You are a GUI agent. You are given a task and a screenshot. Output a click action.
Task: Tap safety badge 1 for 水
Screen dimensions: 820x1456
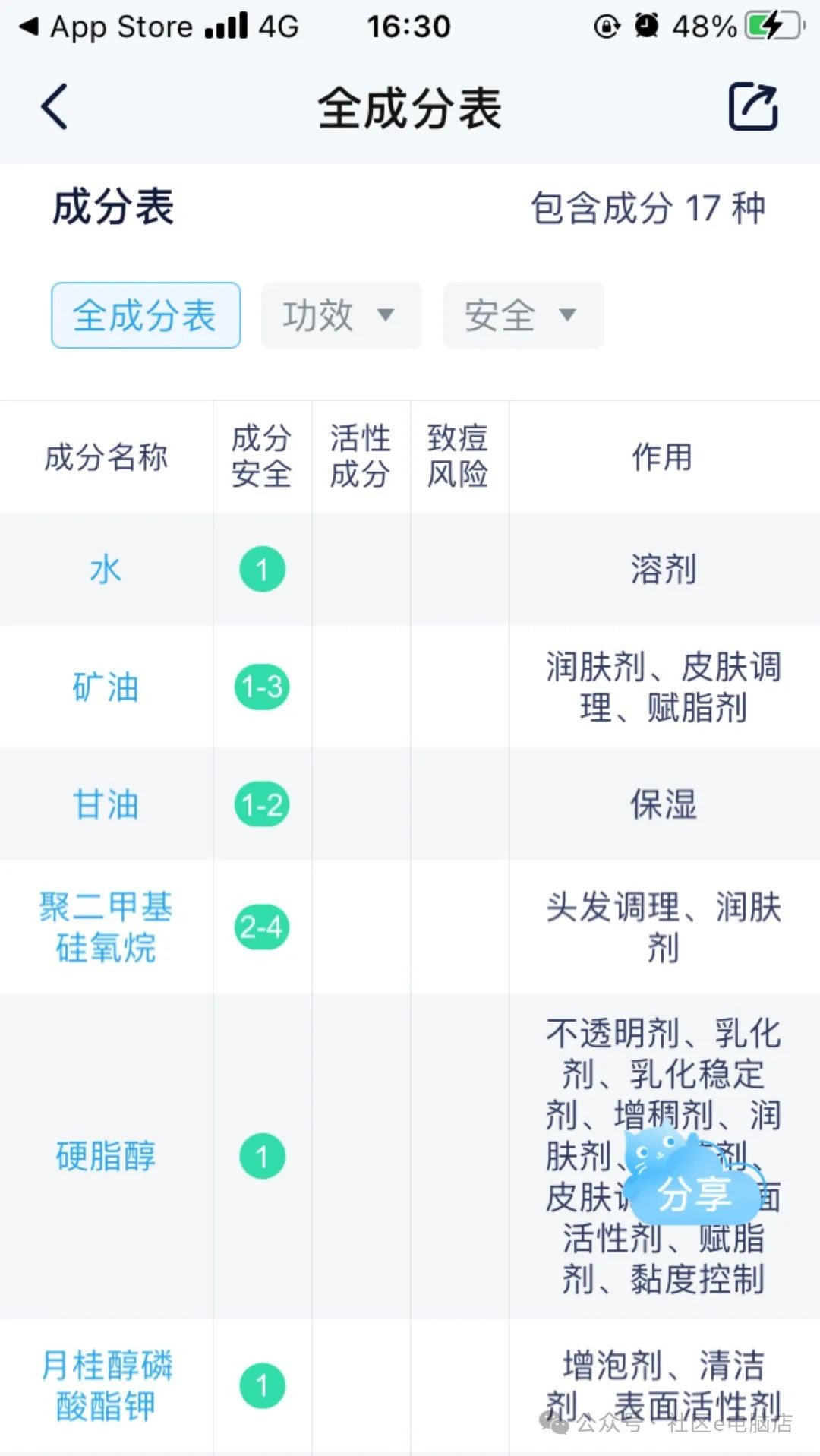coord(262,570)
